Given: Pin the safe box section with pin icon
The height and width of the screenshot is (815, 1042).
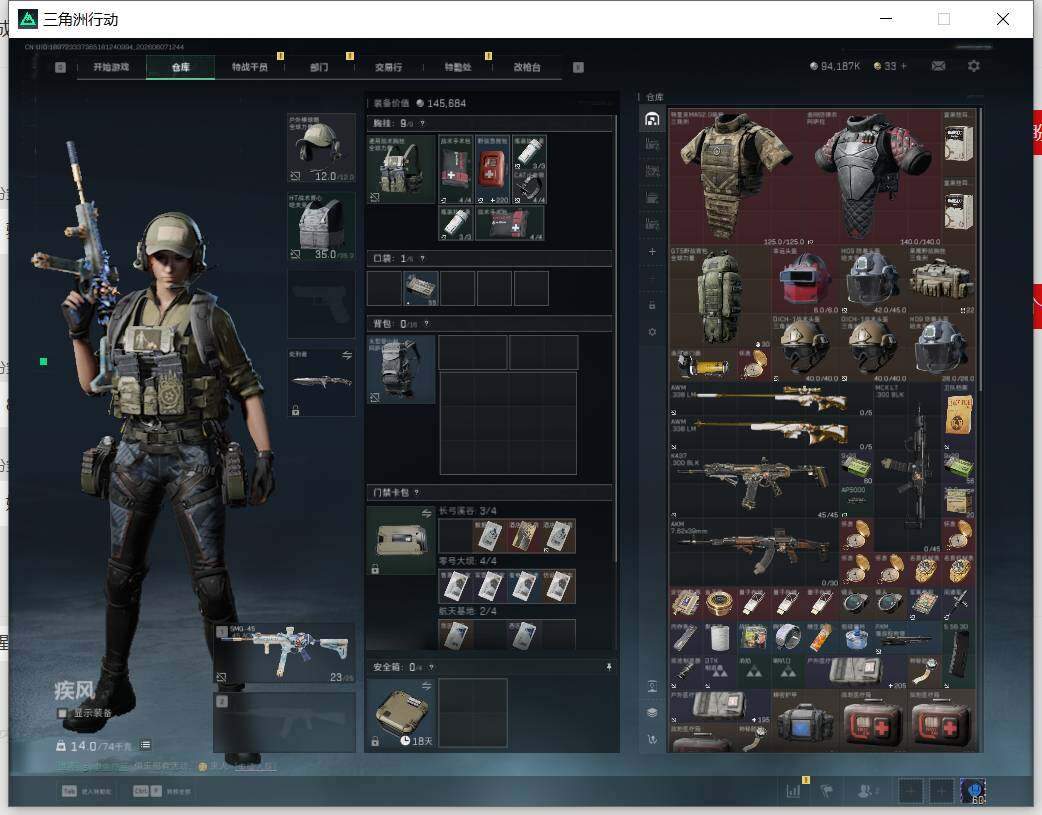Looking at the screenshot, I should tap(609, 667).
